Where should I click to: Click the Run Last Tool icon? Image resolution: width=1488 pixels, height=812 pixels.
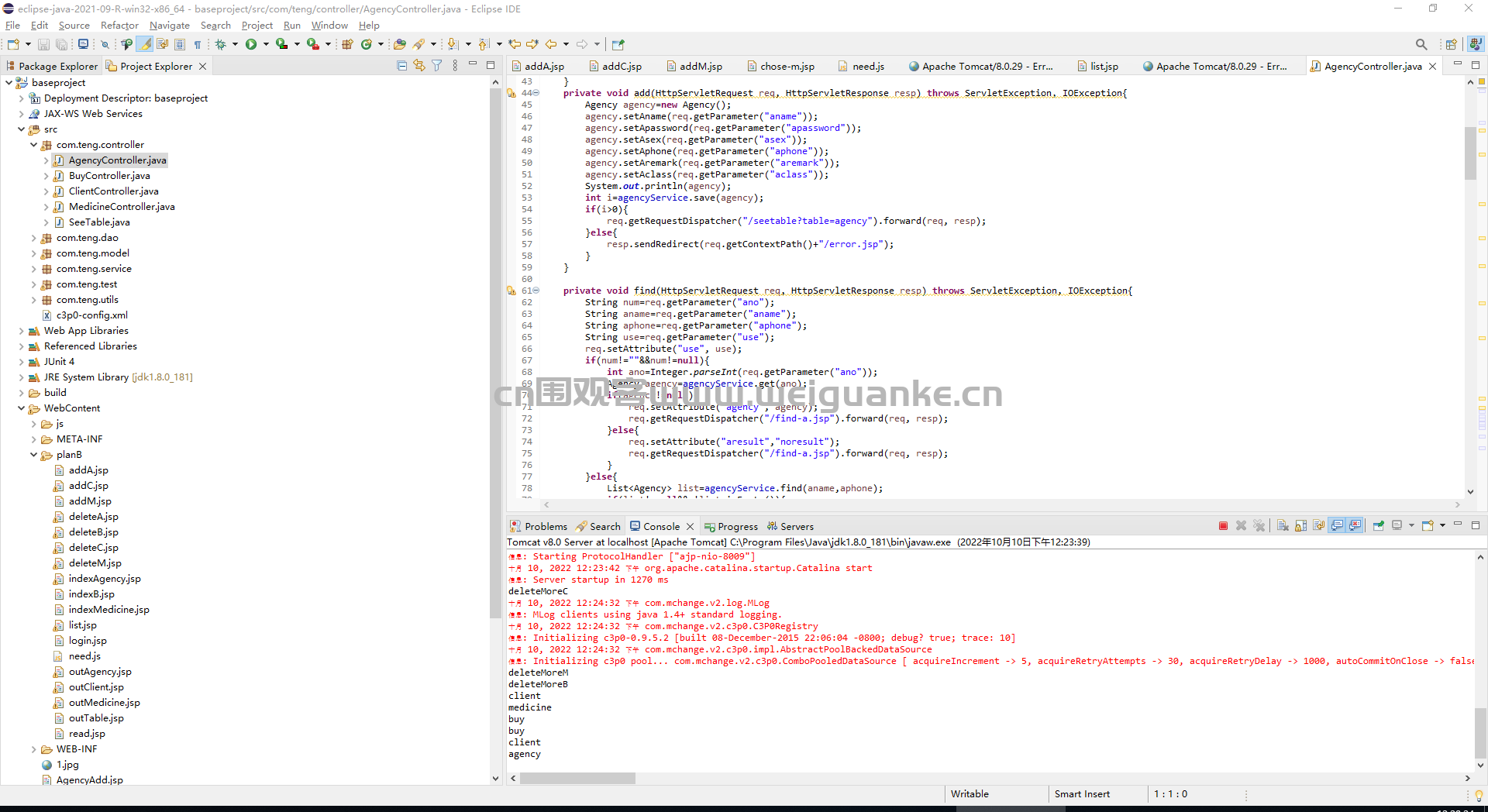[313, 44]
